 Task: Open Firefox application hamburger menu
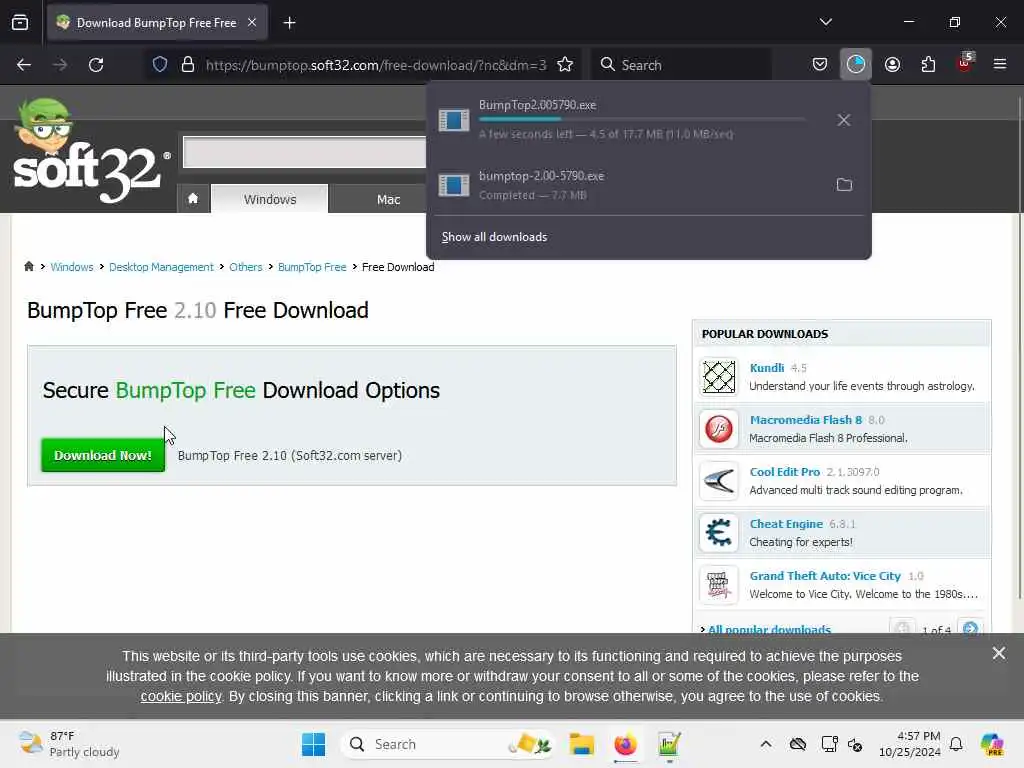click(1000, 65)
